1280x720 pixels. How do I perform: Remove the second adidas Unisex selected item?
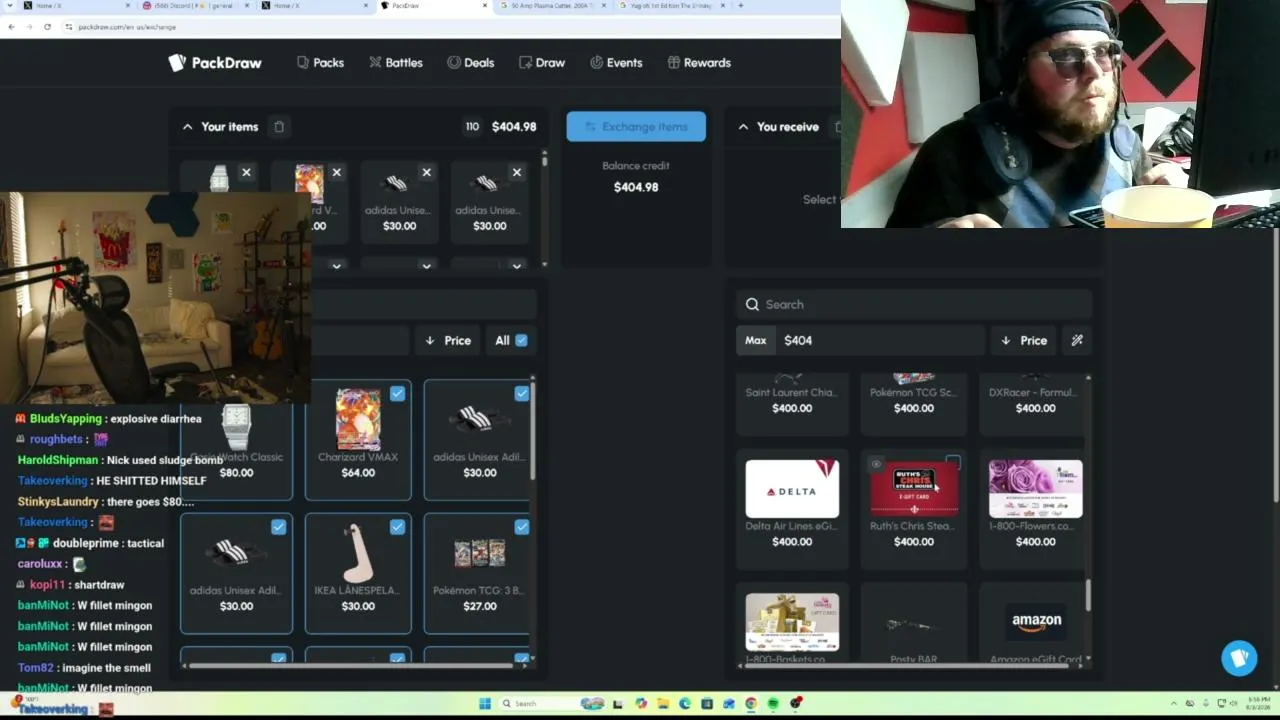point(516,173)
